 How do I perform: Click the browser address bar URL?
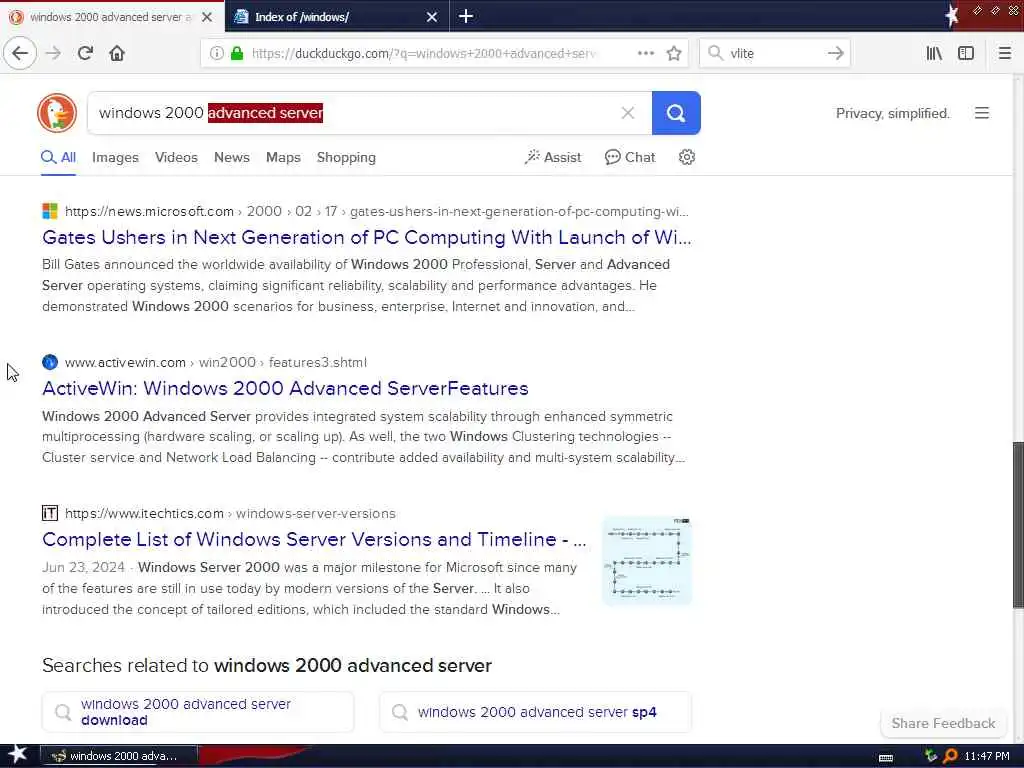423,53
